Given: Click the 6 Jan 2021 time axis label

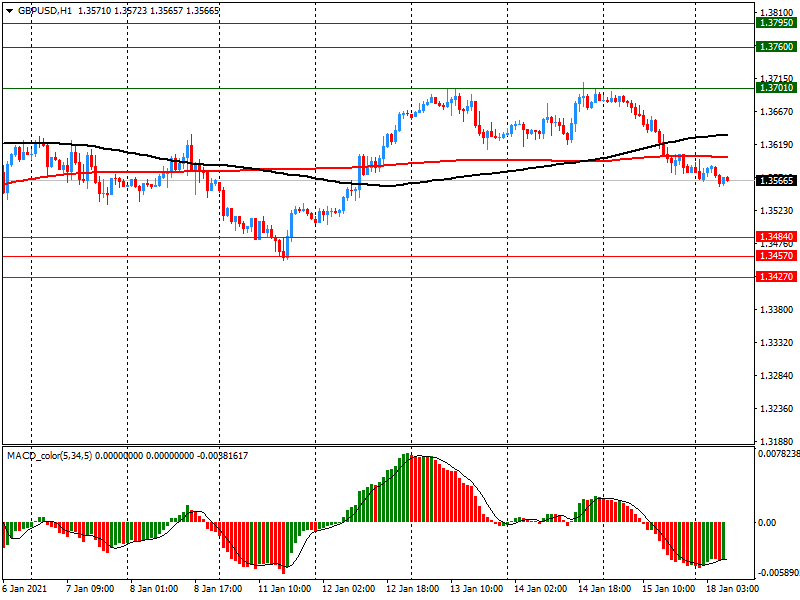Looking at the screenshot, I should [25, 589].
